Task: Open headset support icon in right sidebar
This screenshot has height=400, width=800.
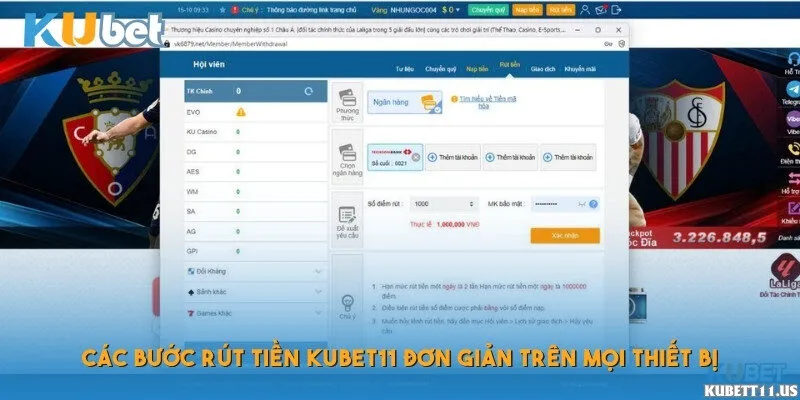Action: pos(794,59)
